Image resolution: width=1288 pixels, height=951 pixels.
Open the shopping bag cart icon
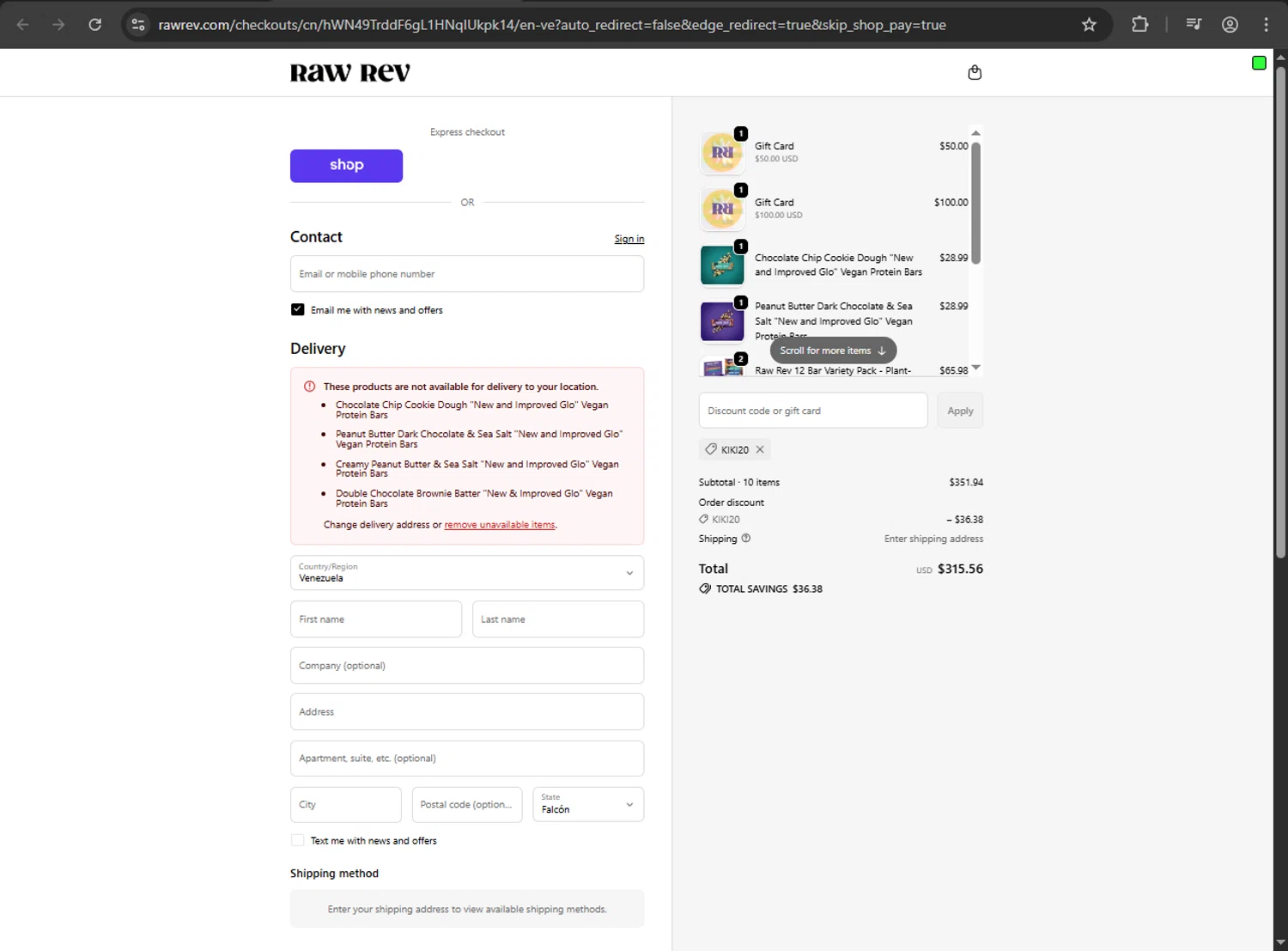(x=975, y=73)
